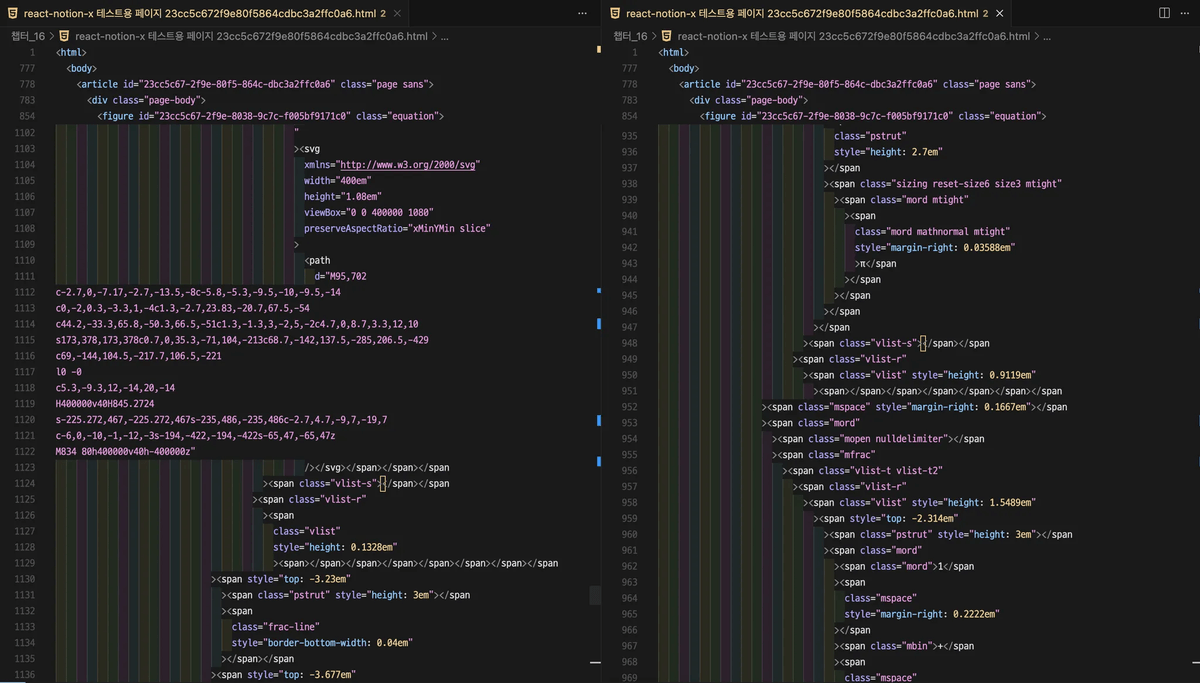Image resolution: width=1200 pixels, height=683 pixels.
Task: Click span with top: -3.677em style
Action: tap(284, 674)
